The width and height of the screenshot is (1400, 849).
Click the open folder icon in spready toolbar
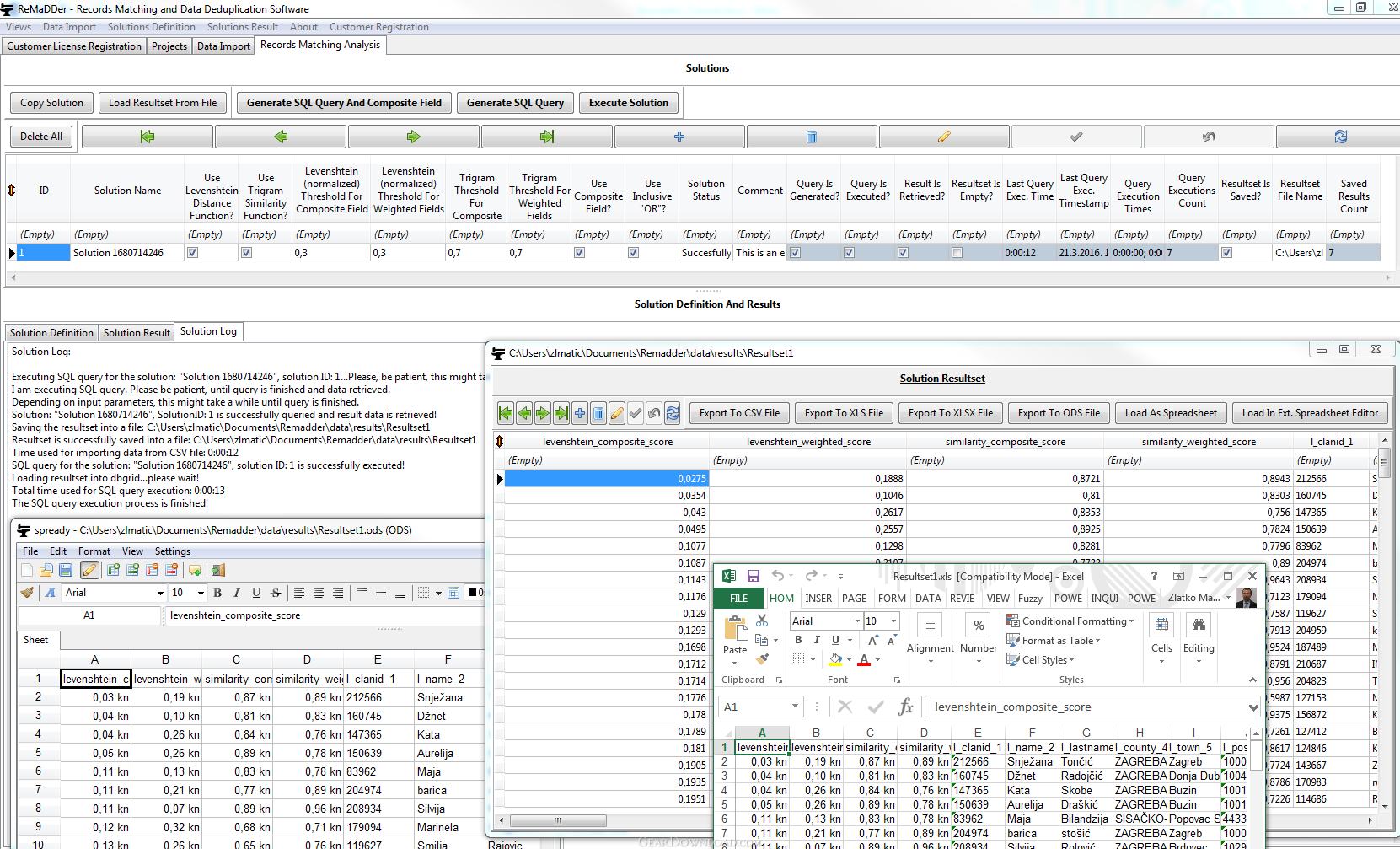coord(46,571)
